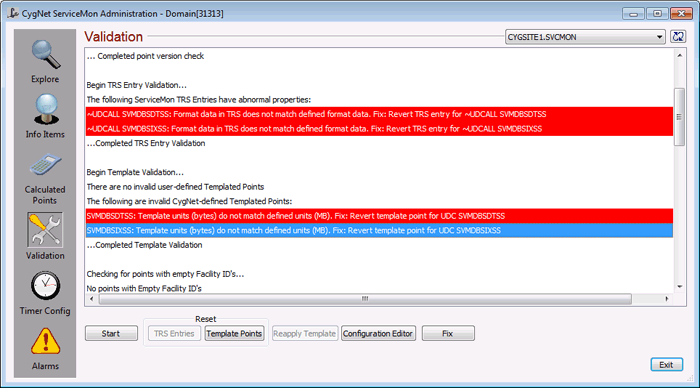
Task: Select the ~UDCALL SVMDBSDTSS TRS error row
Action: coord(379,114)
